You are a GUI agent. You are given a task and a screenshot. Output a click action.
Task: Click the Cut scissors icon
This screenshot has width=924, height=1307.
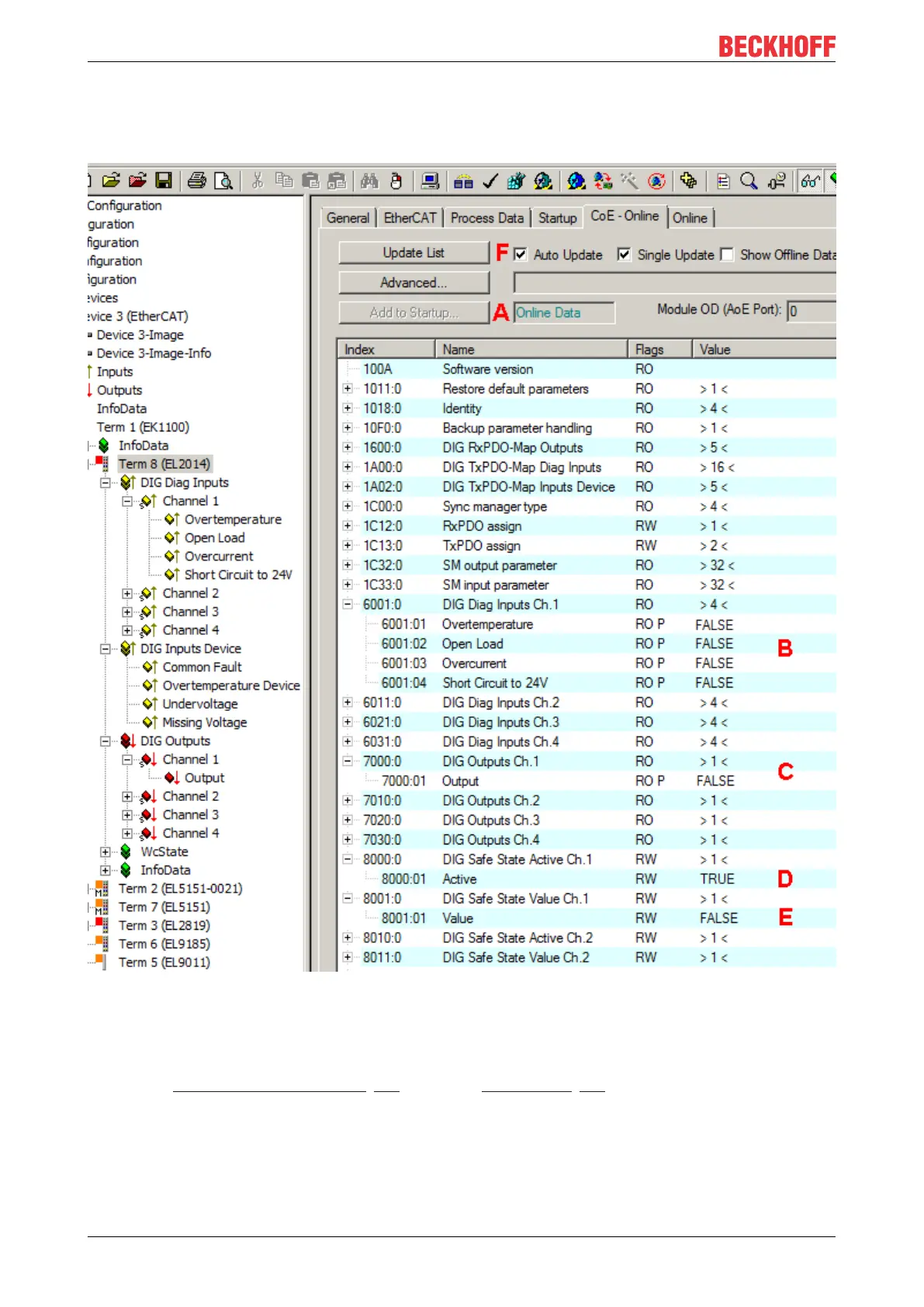(x=258, y=181)
